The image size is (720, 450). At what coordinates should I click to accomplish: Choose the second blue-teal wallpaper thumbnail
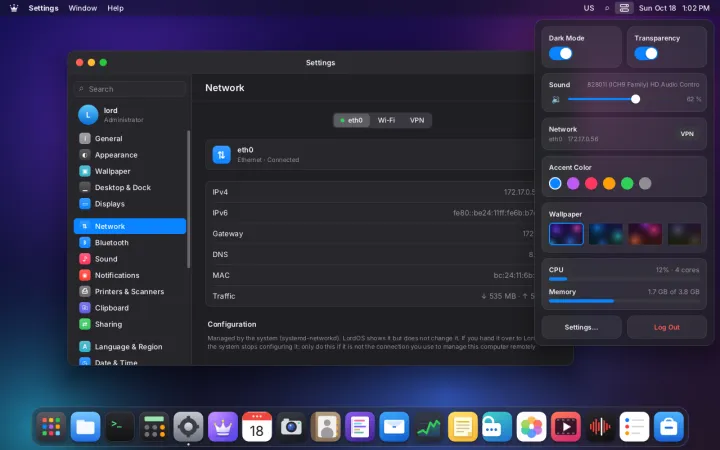click(x=606, y=234)
